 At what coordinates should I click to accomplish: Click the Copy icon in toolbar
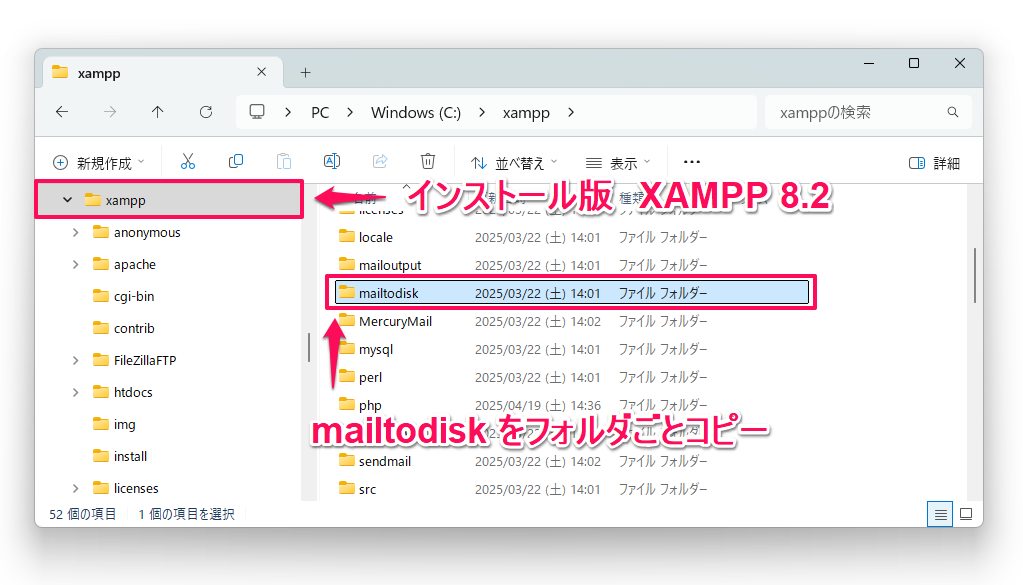[236, 162]
